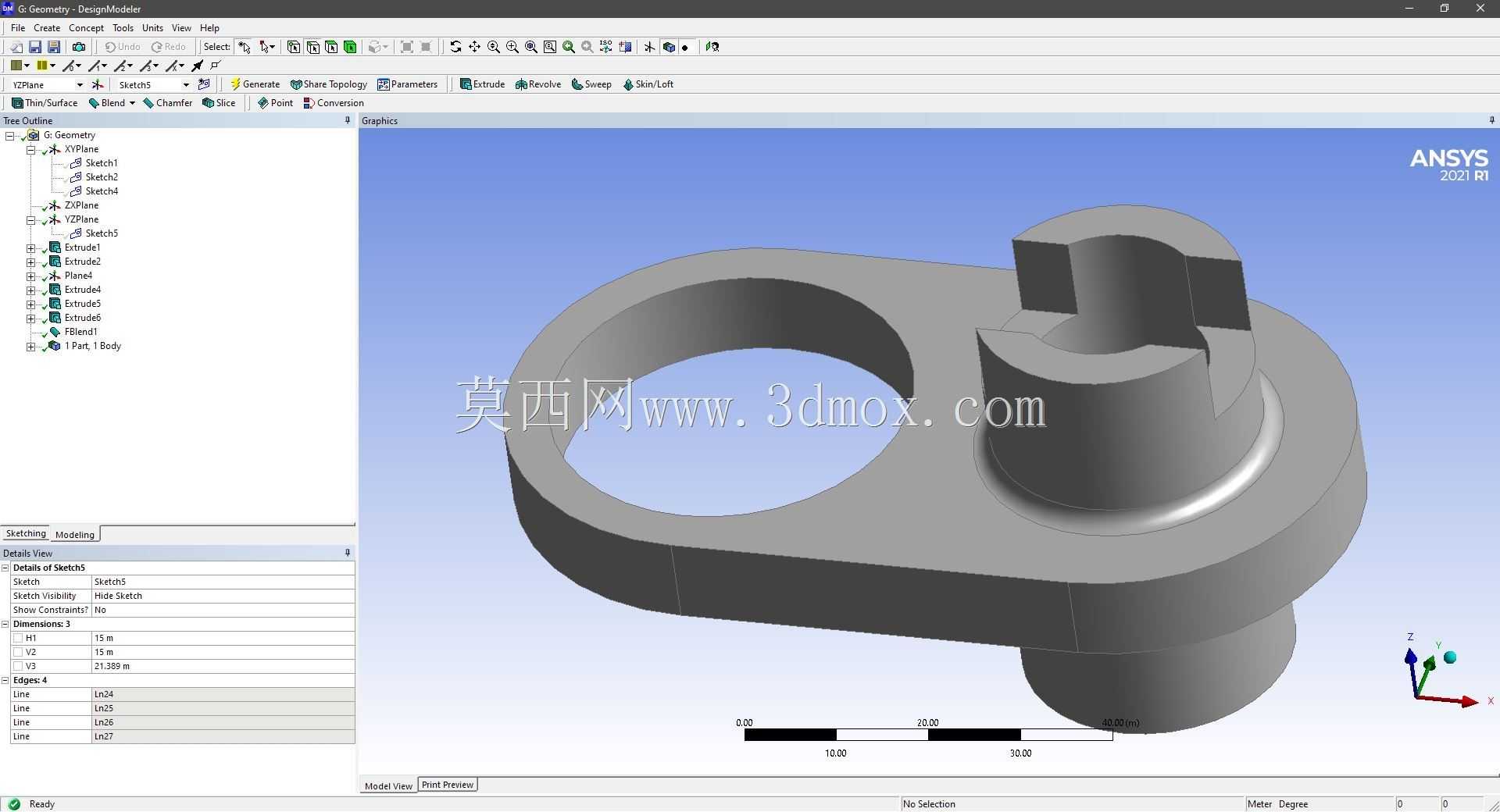The width and height of the screenshot is (1500, 812).
Task: Click the Share Topology button
Action: tap(328, 84)
